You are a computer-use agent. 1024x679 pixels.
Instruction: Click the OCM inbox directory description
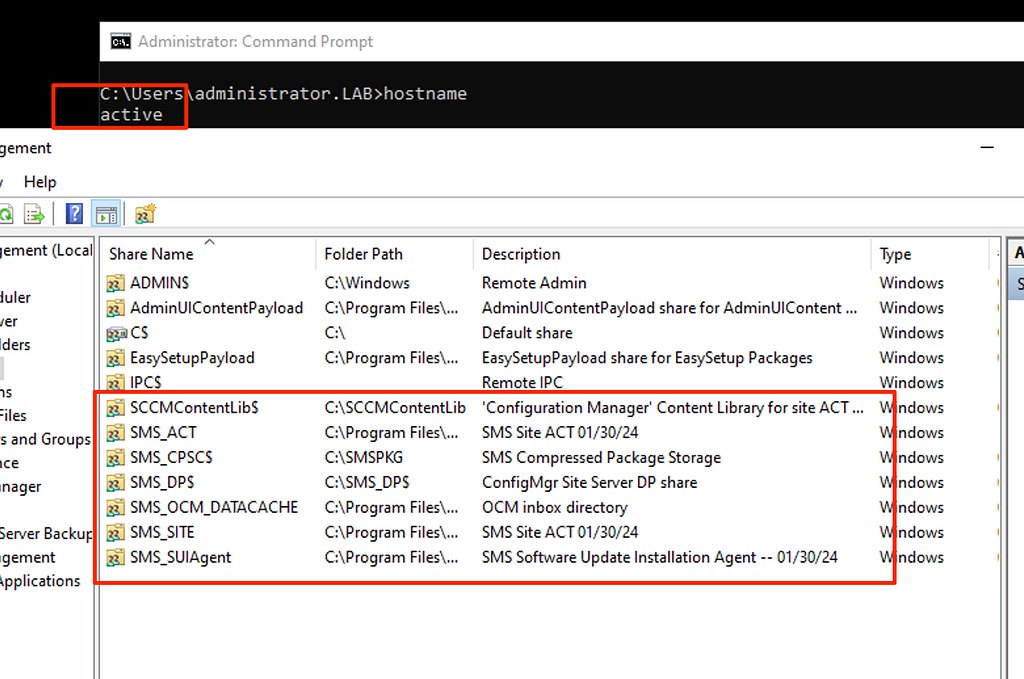[554, 507]
